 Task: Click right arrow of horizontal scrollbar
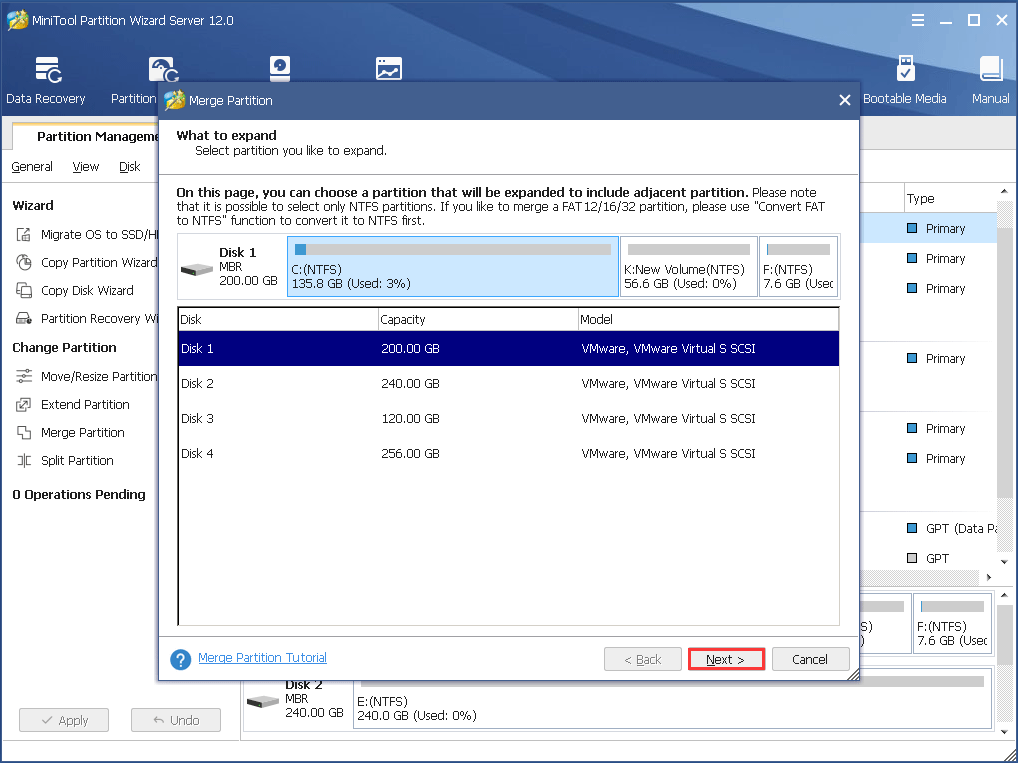988,577
